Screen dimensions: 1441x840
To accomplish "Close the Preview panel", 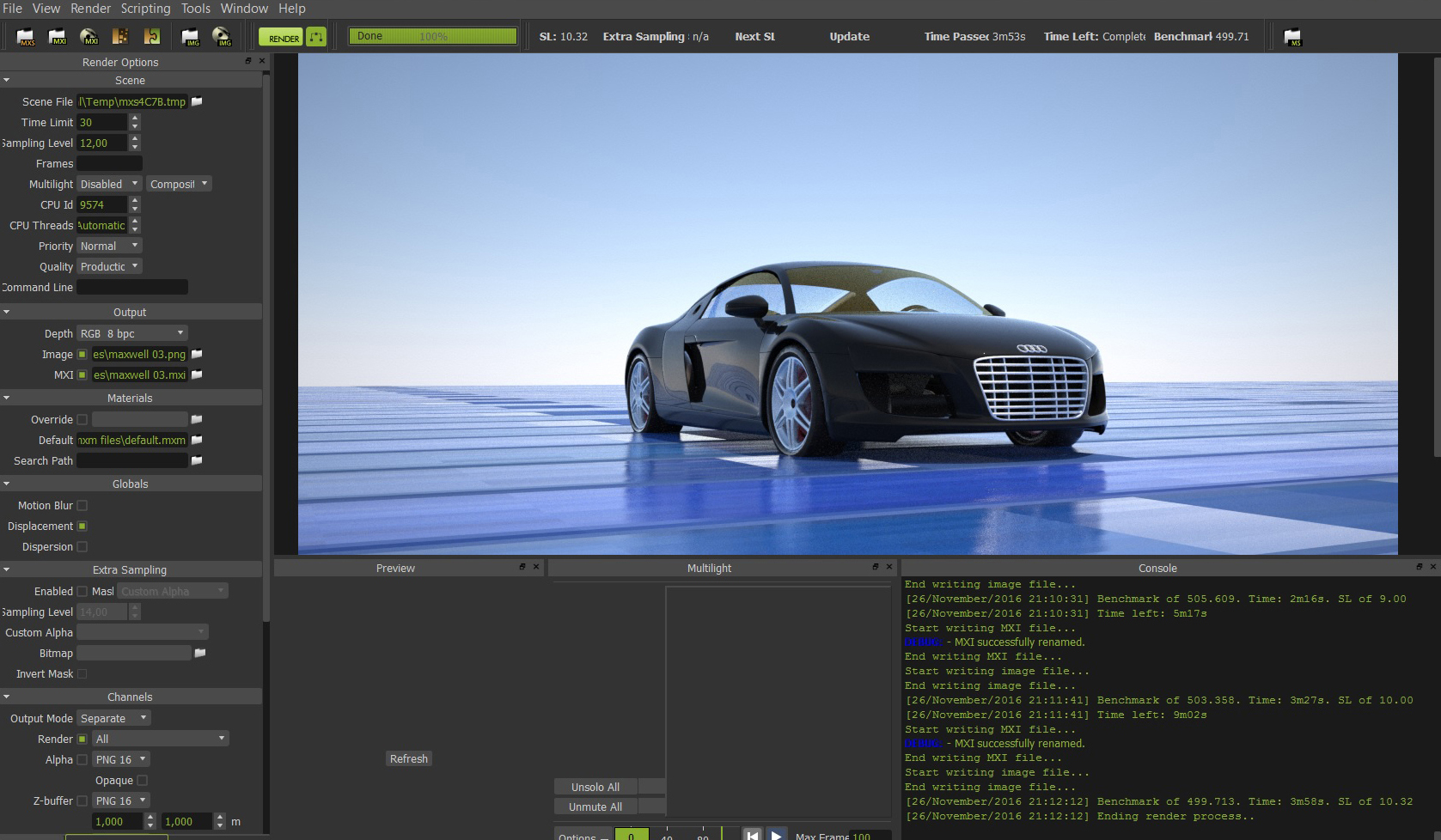I will tap(536, 567).
